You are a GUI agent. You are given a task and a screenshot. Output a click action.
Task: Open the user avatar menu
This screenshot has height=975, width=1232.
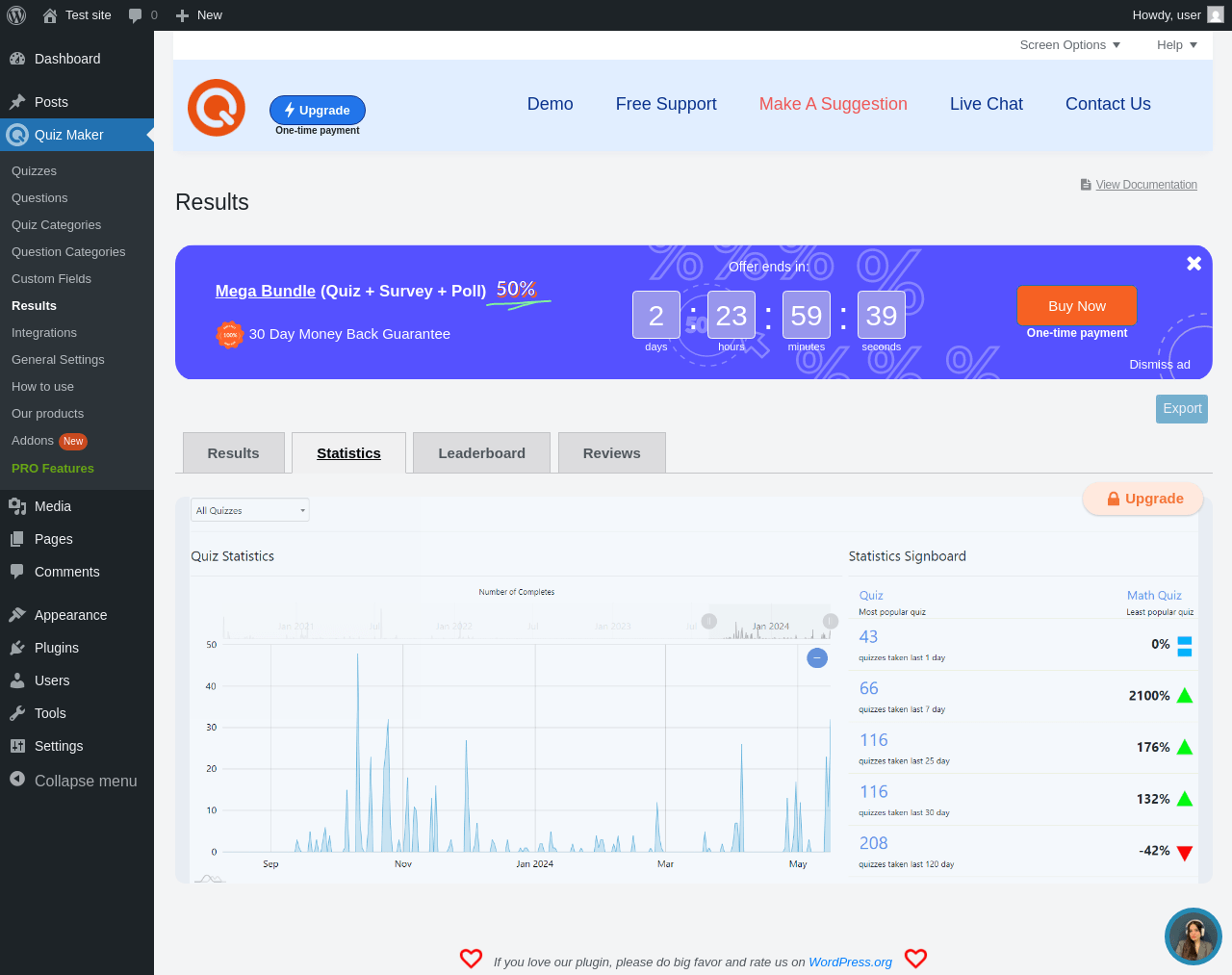[1216, 15]
